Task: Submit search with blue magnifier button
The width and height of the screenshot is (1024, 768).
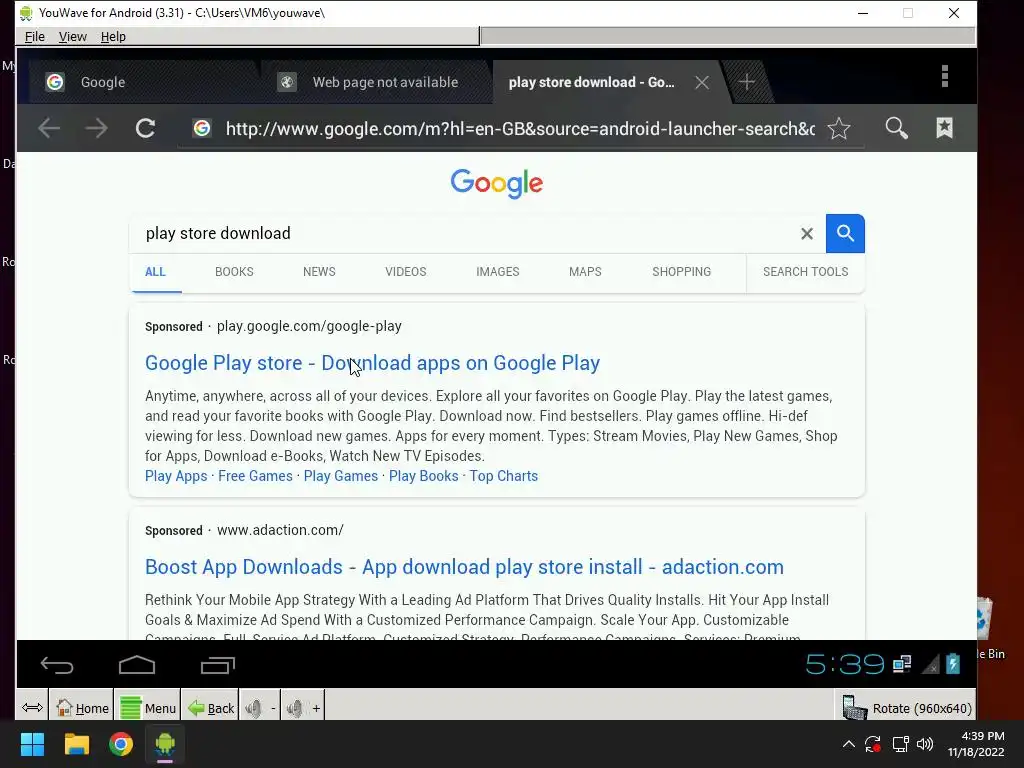Action: [x=845, y=233]
